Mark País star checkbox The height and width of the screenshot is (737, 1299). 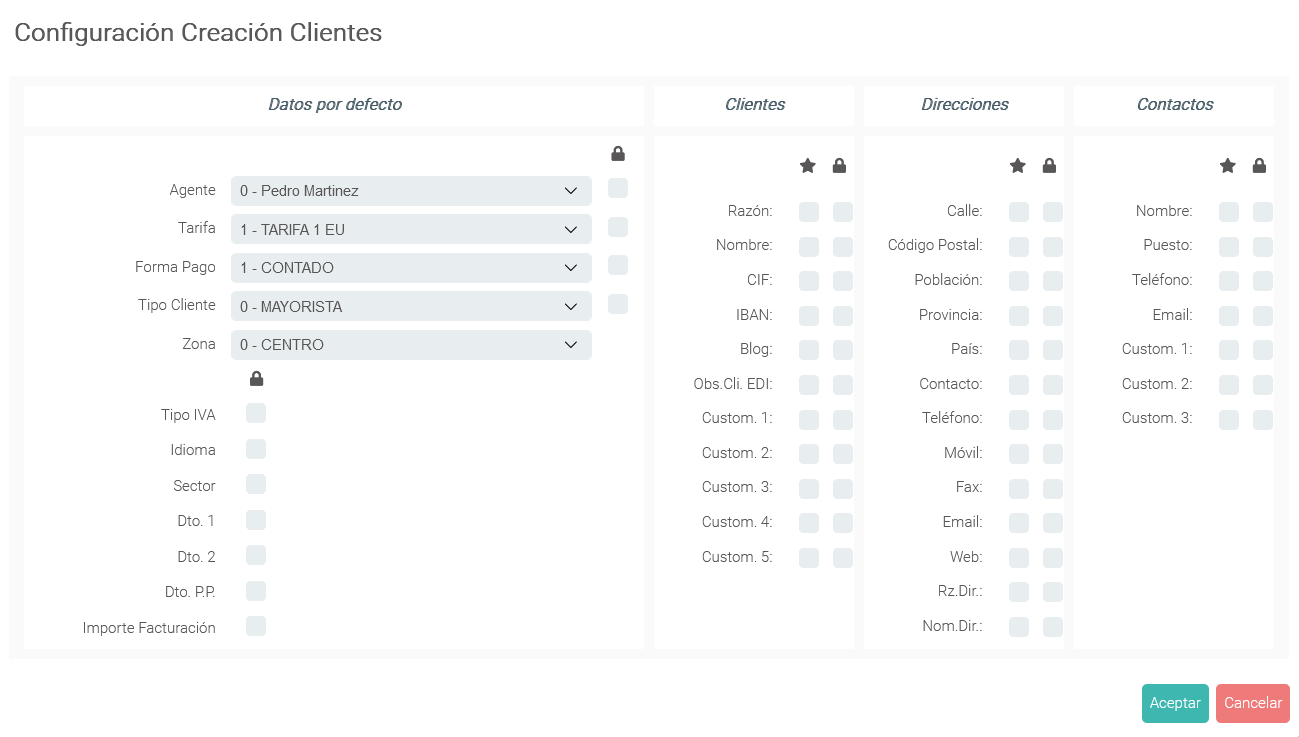(x=1019, y=350)
